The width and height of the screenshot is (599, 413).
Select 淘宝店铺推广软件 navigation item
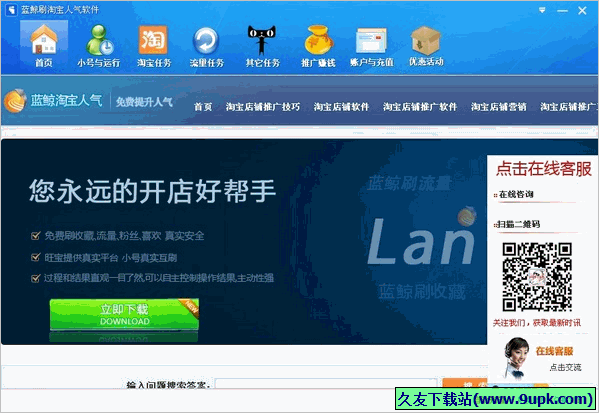(x=420, y=107)
